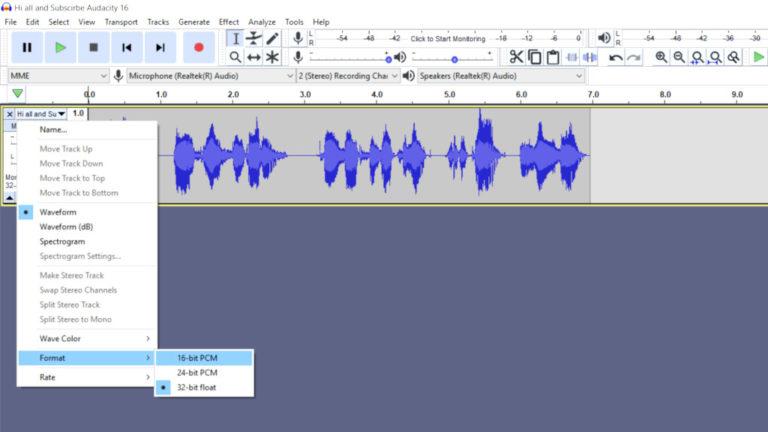Image resolution: width=768 pixels, height=432 pixels.
Task: Select 24-bit PCM sample format
Action: coord(197,372)
